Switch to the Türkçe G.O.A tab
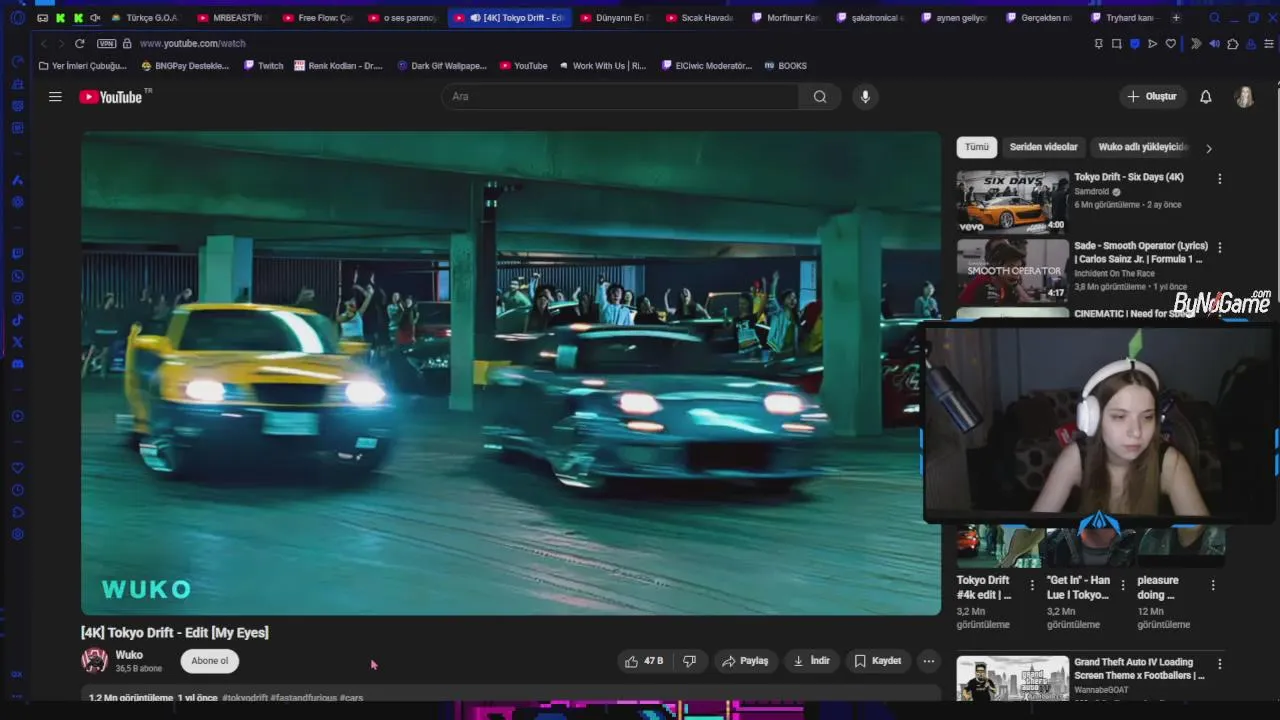The width and height of the screenshot is (1280, 720). coord(146,18)
